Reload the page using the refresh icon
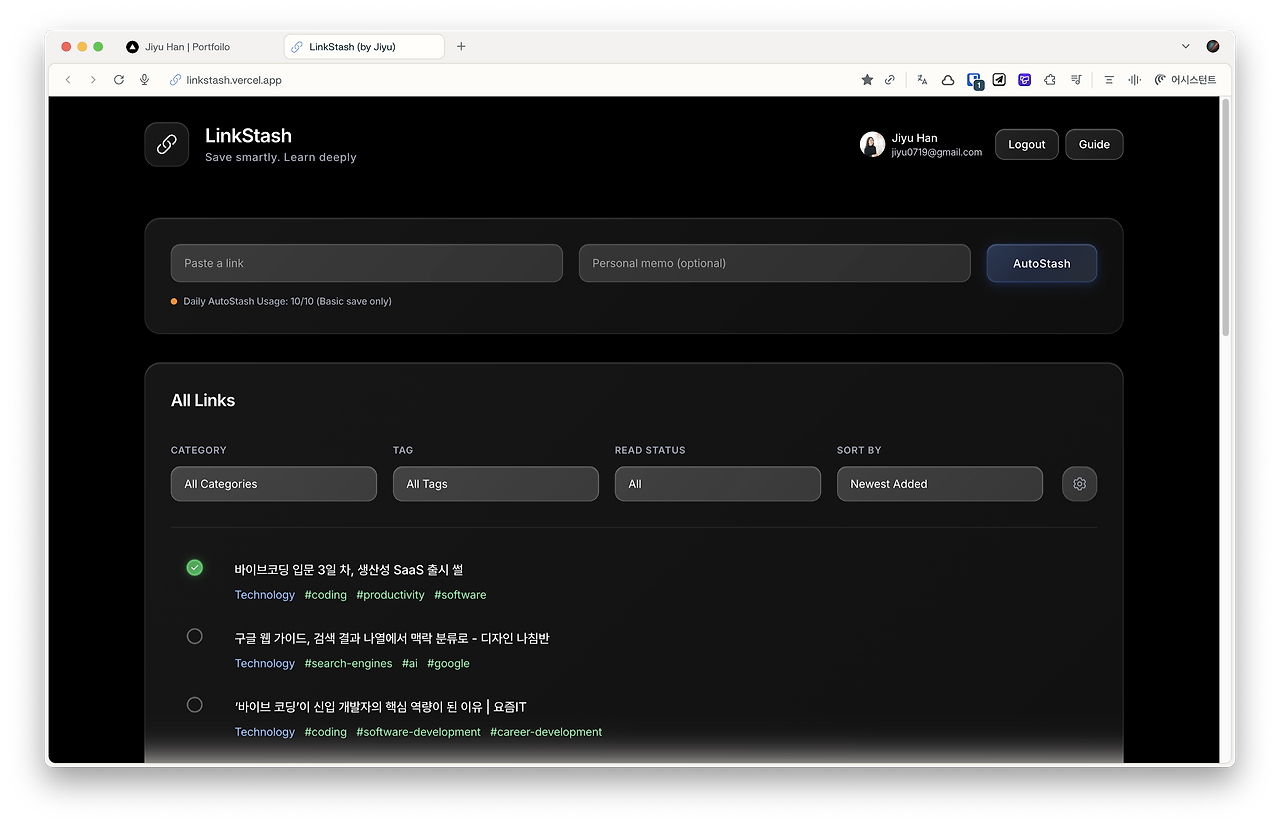Screen dimensions: 1280x826 tap(118, 79)
